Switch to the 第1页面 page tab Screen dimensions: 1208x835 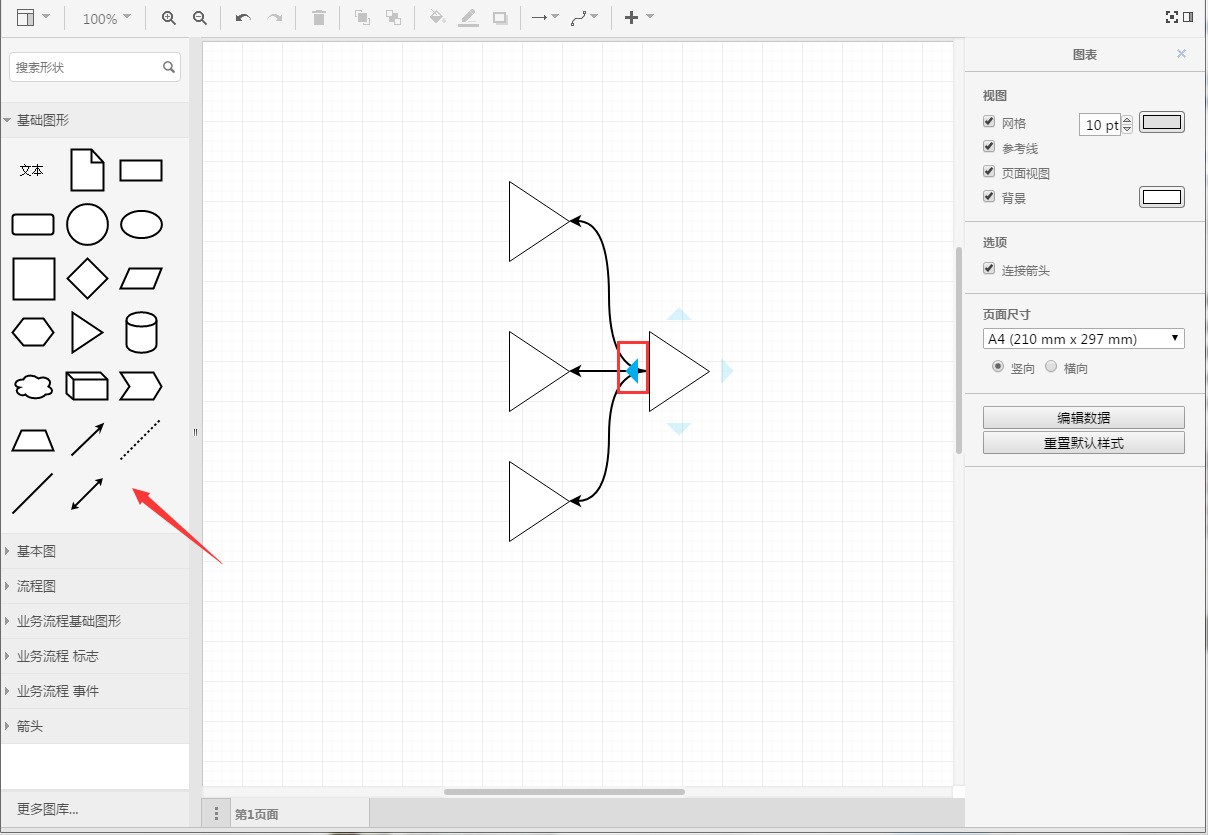[x=257, y=814]
